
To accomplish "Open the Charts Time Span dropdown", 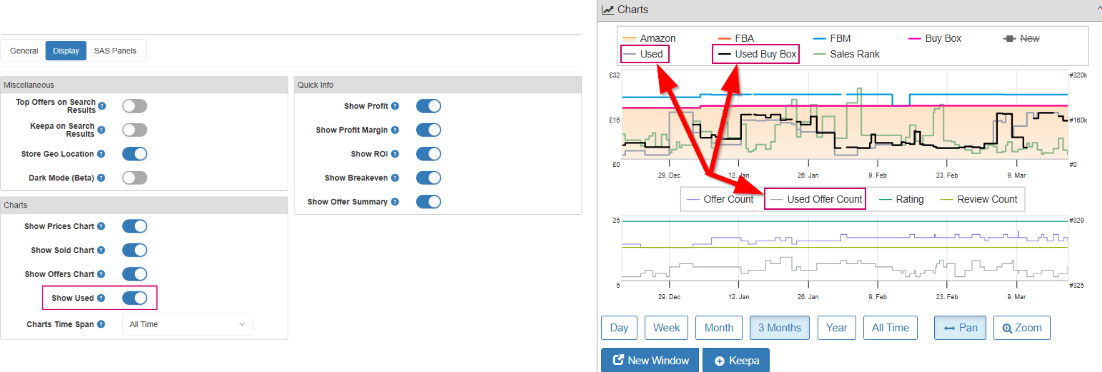I will (187, 324).
